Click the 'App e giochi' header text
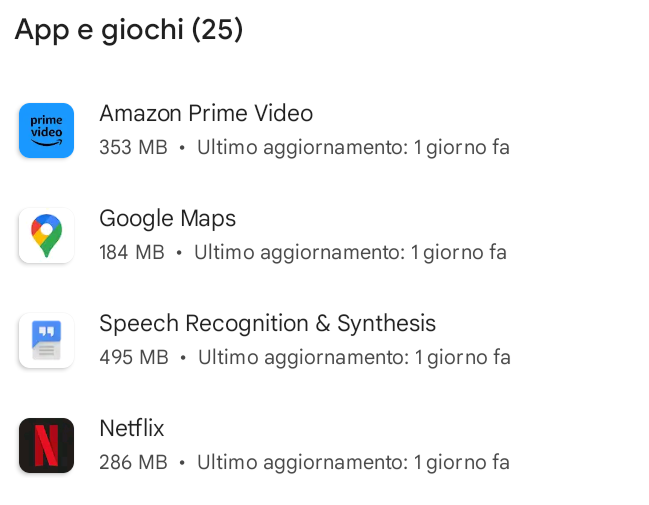 coord(100,30)
